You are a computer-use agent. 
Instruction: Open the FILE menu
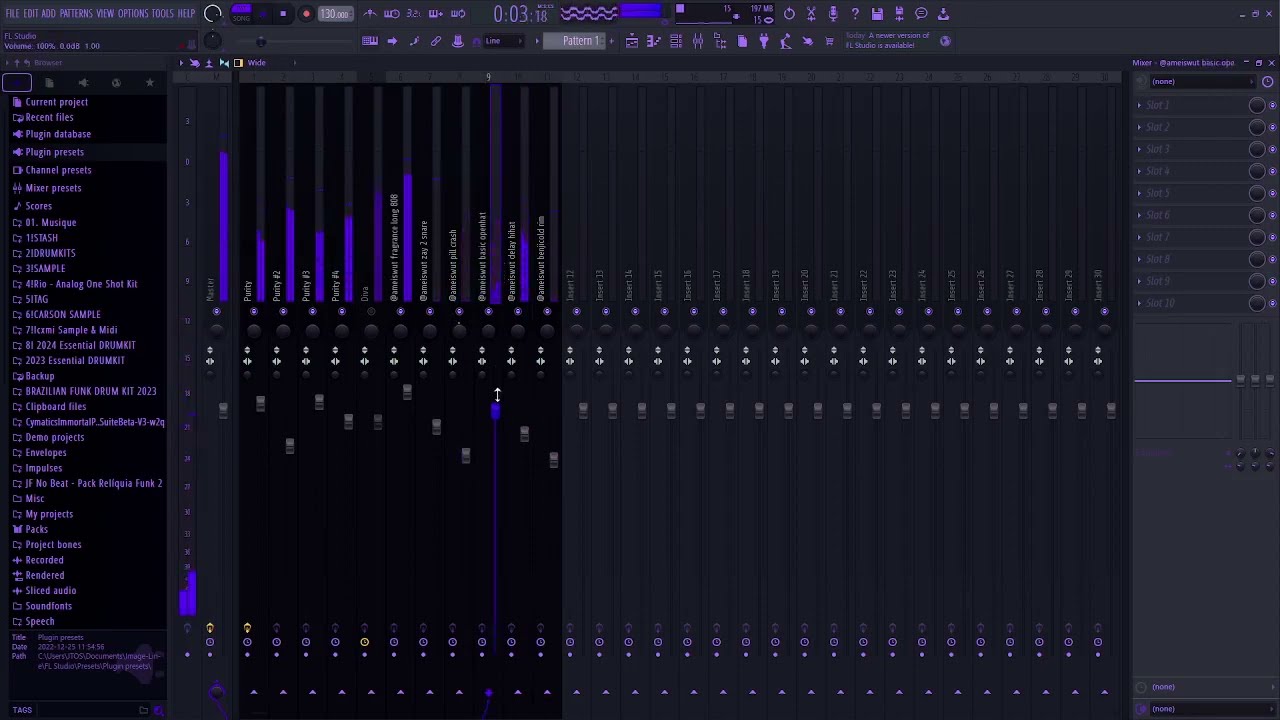coord(12,14)
